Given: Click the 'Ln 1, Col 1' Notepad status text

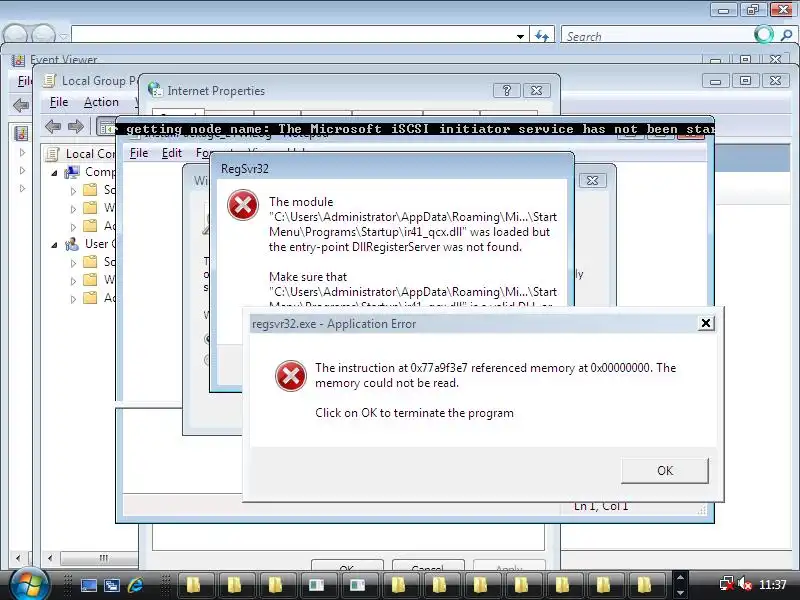Looking at the screenshot, I should [601, 506].
